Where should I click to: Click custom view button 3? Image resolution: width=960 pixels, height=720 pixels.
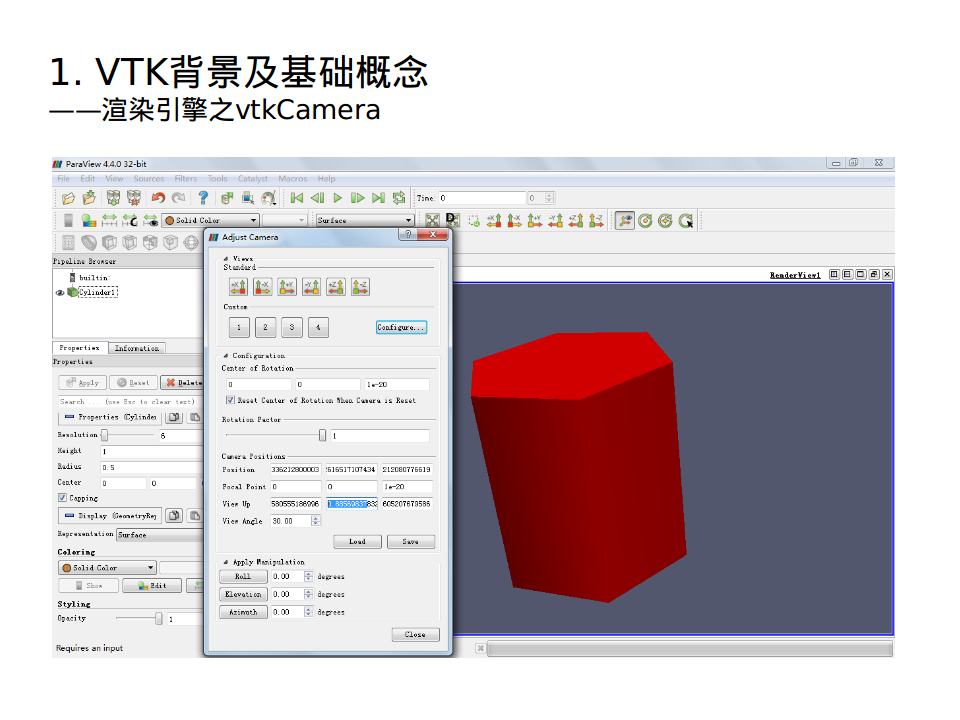(292, 328)
